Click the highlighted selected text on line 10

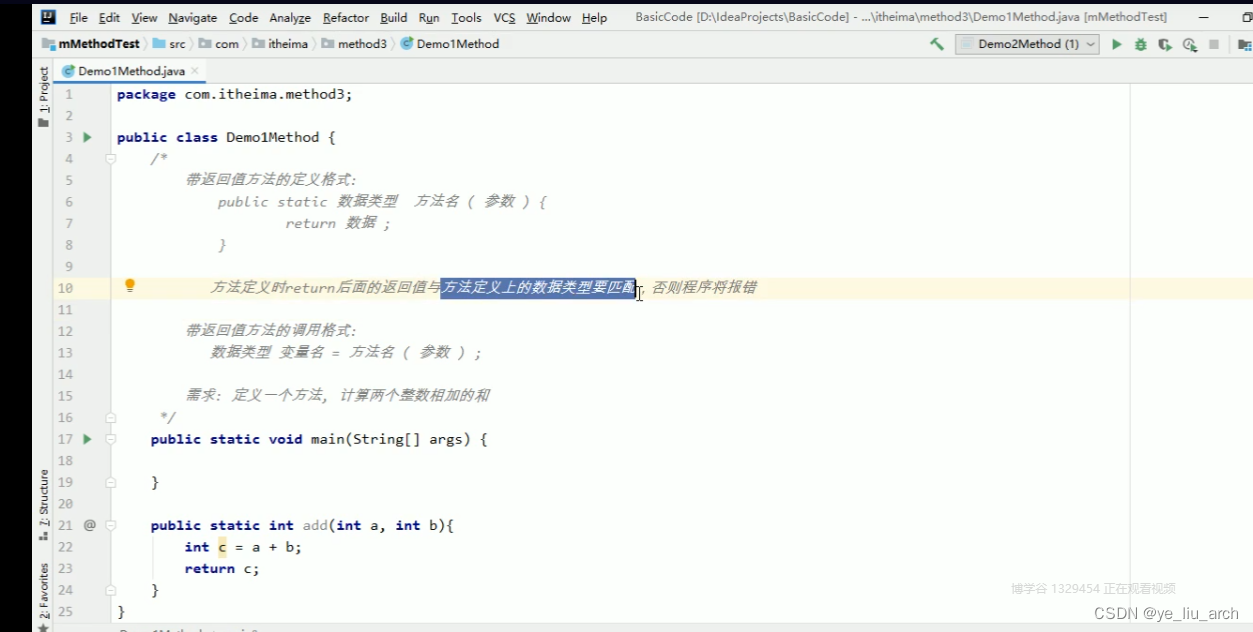(x=538, y=288)
